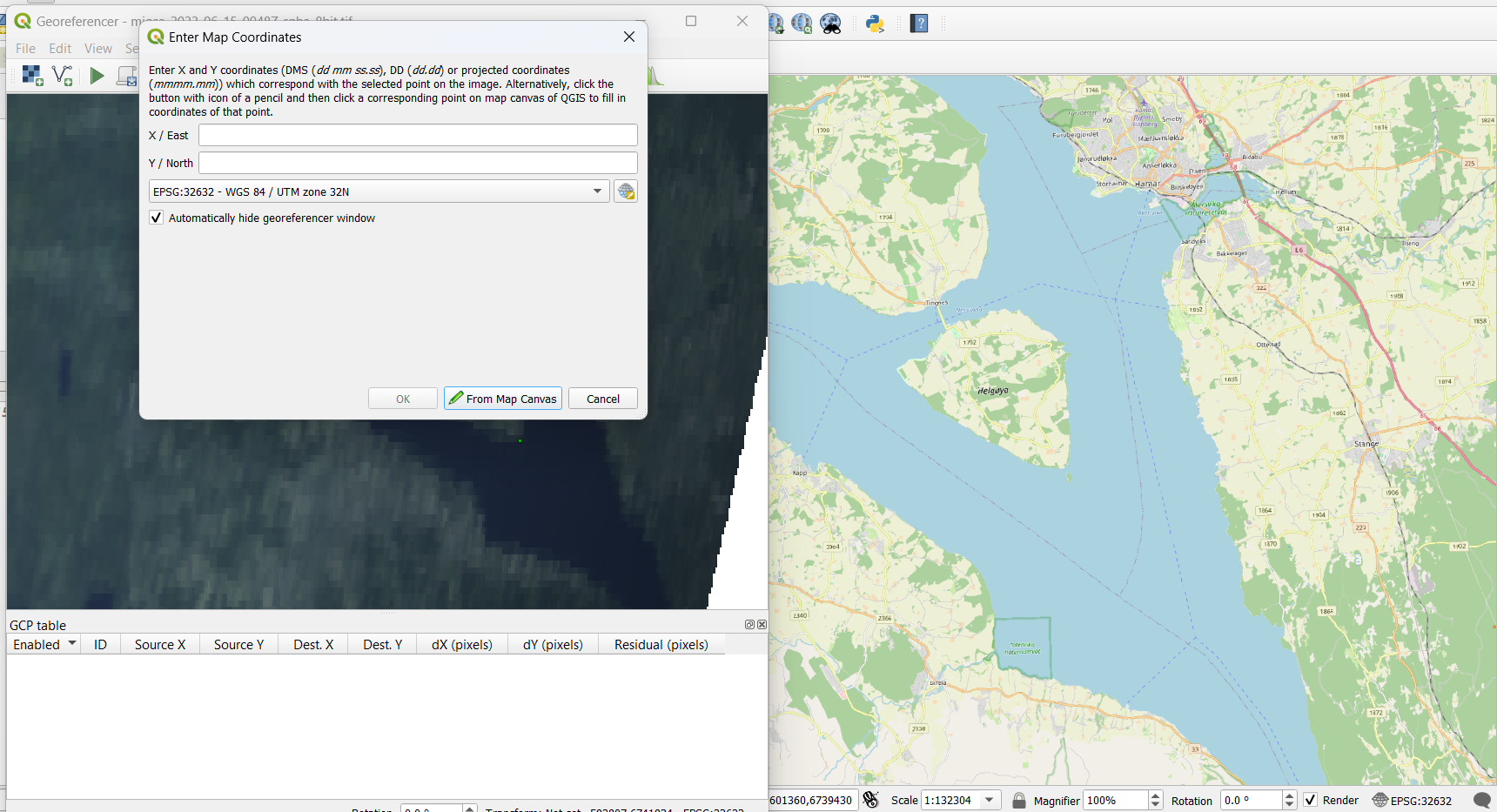Open the Python console
This screenshot has width=1497, height=812.
(876, 23)
